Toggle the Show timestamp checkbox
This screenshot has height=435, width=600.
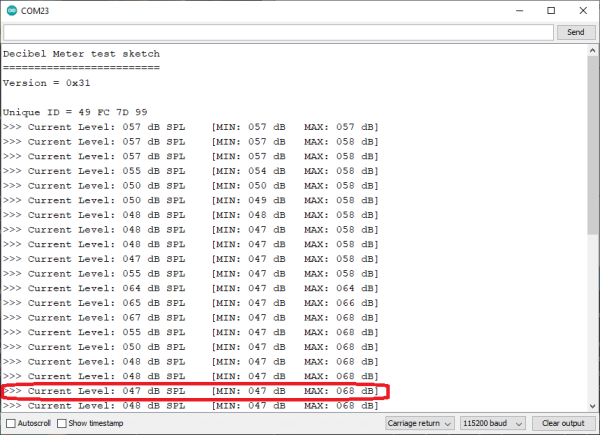click(62, 423)
